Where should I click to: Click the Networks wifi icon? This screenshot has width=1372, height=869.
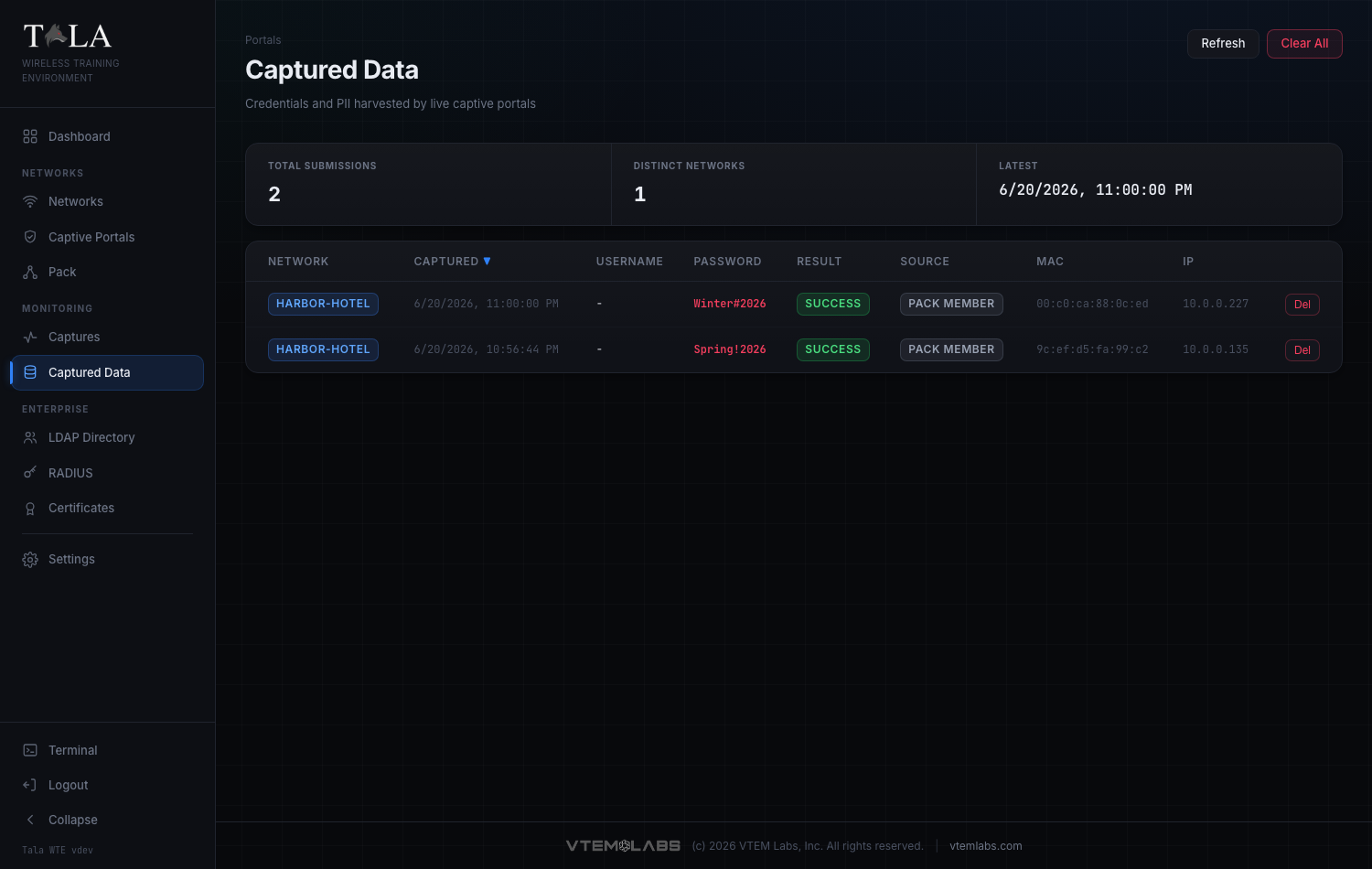point(30,201)
